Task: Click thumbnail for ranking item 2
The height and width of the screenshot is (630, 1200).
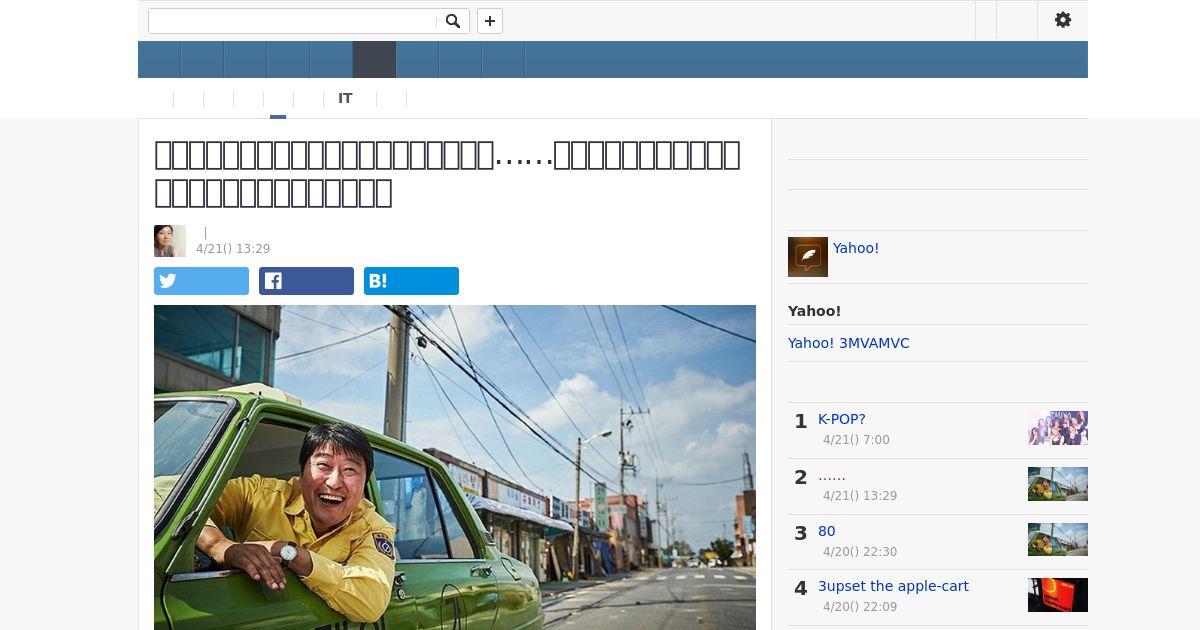Action: tap(1058, 484)
